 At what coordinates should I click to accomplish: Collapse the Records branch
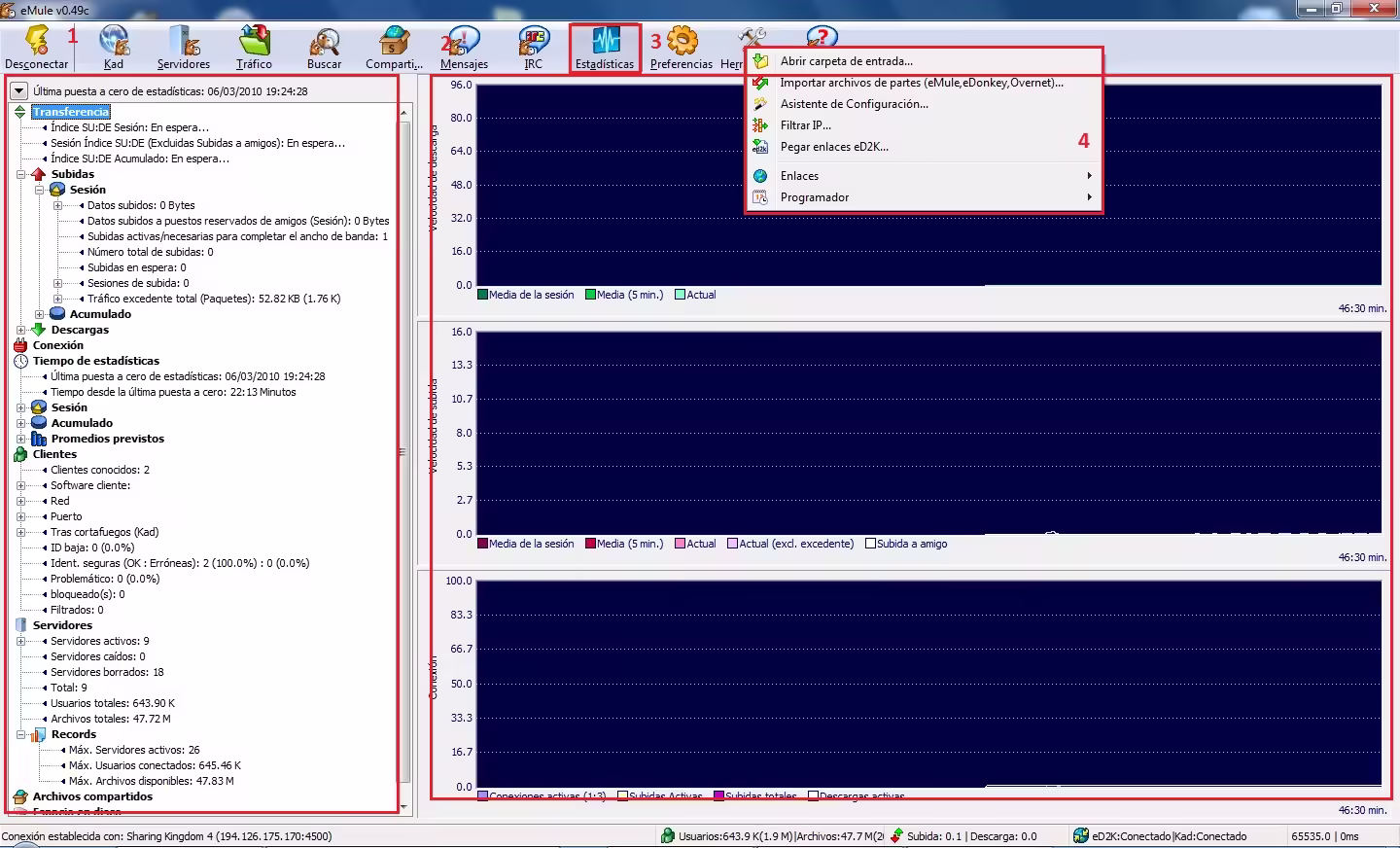pyautogui.click(x=20, y=734)
